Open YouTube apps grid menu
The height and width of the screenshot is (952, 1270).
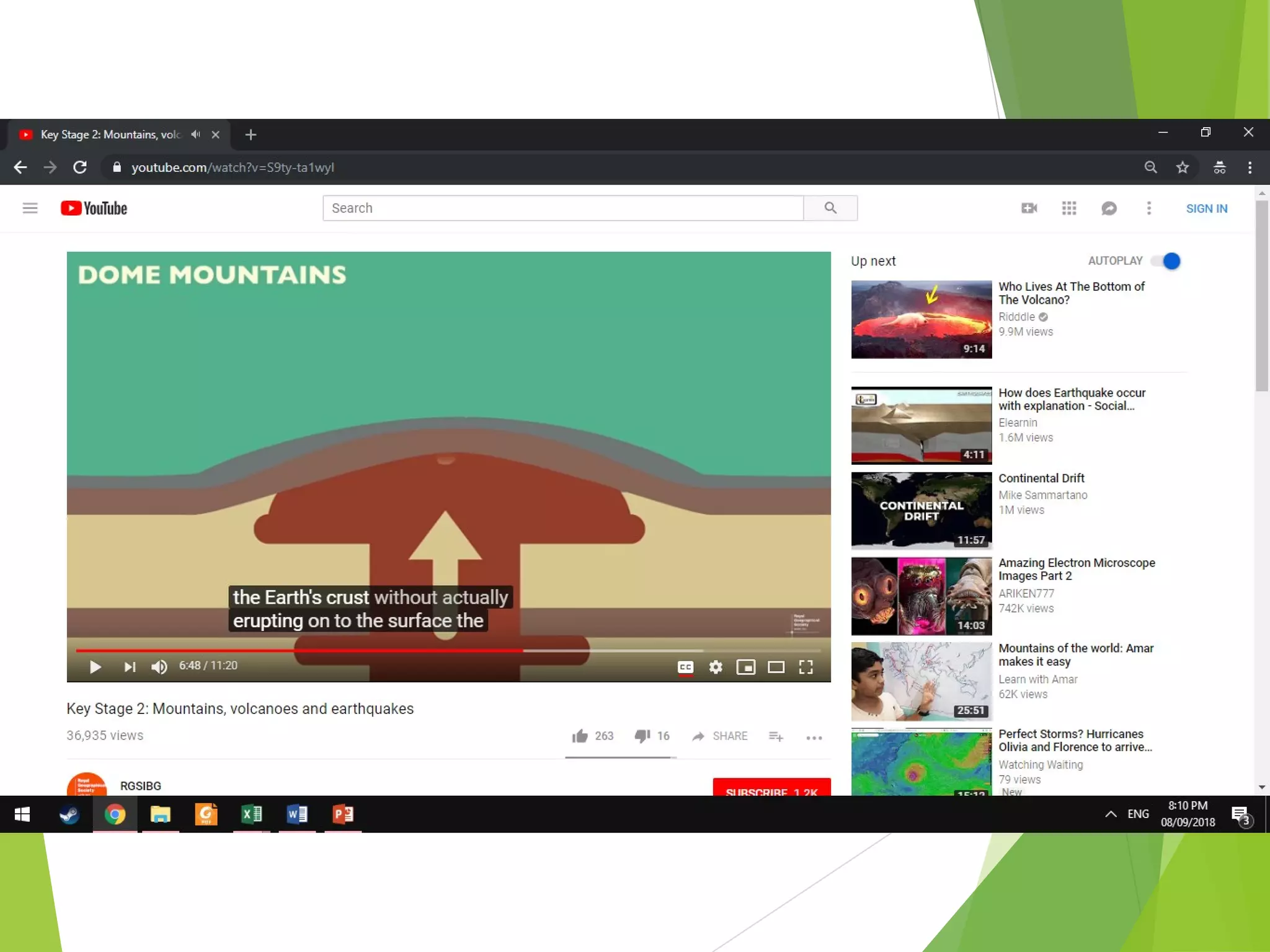[1068, 208]
